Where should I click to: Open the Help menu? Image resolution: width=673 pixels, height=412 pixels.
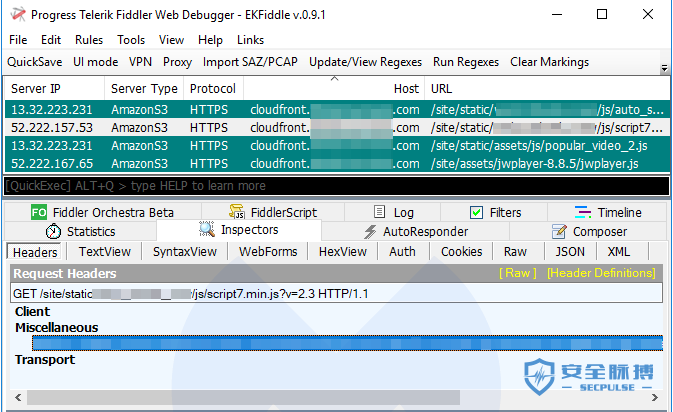(x=210, y=40)
